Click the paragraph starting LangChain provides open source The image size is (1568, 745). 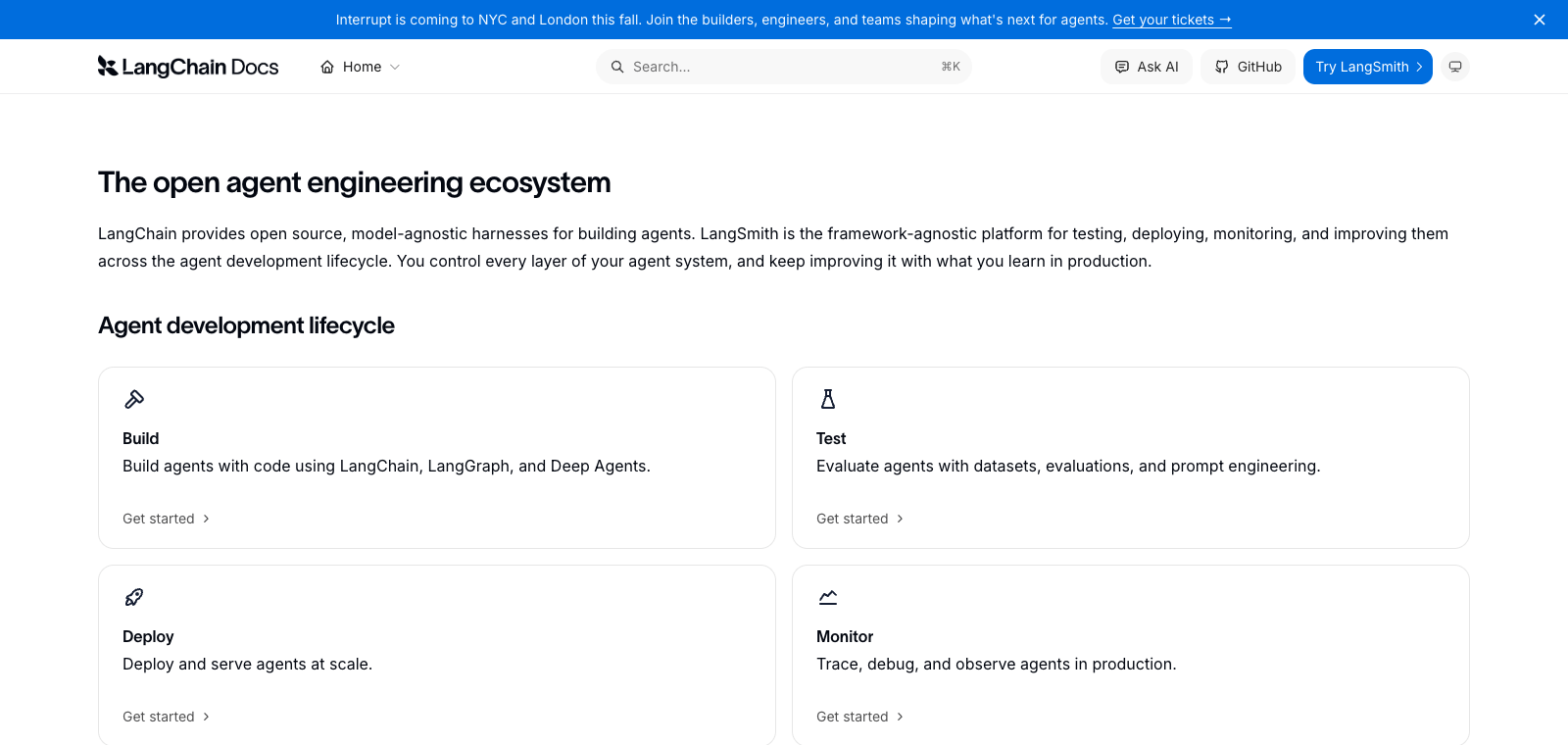pos(773,247)
